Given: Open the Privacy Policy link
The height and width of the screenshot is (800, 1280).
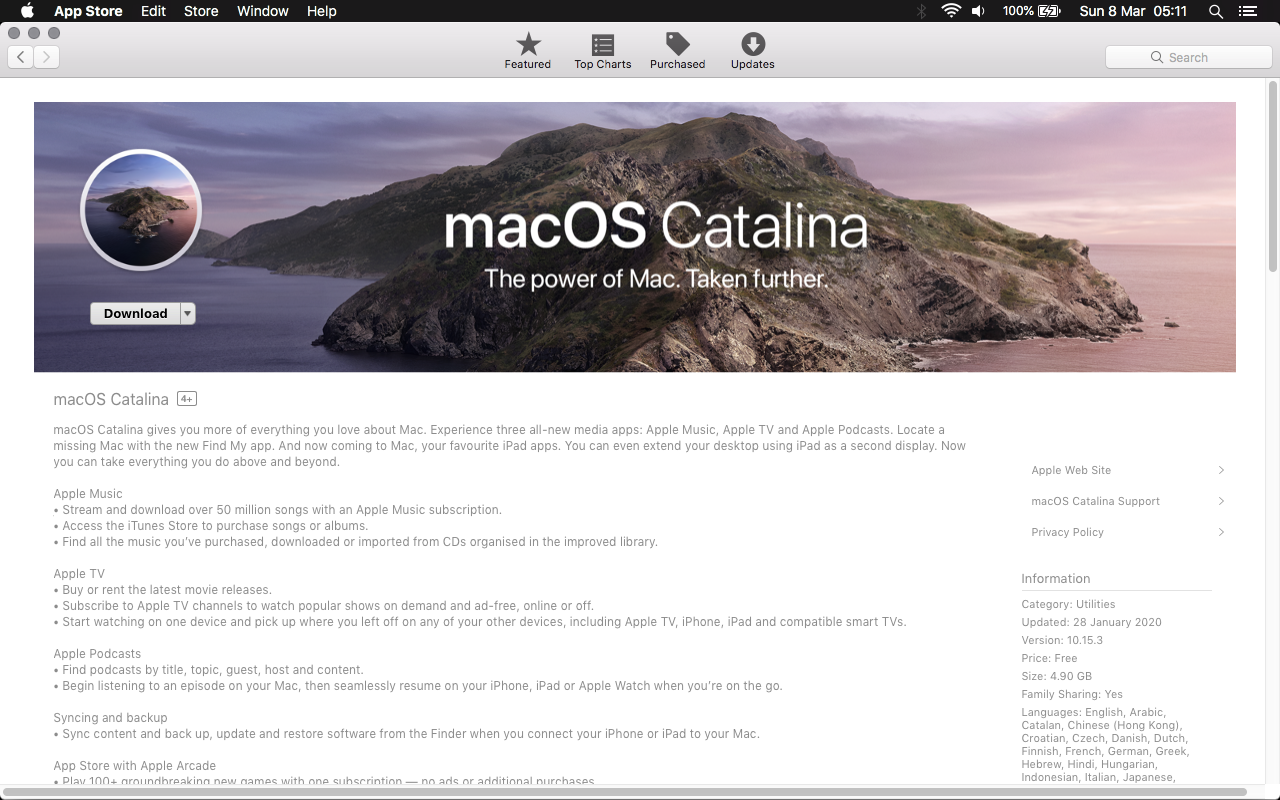Looking at the screenshot, I should pos(1067,532).
